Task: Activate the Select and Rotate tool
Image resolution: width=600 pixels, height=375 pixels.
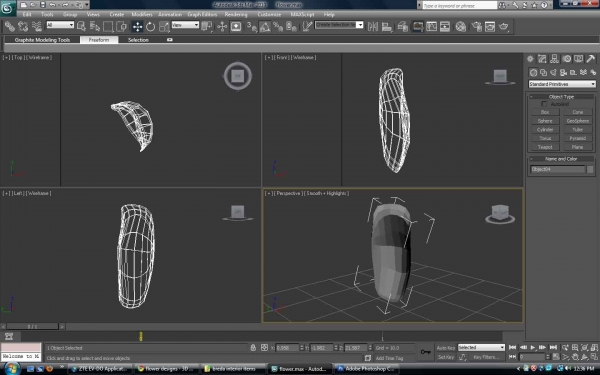Action: click(x=150, y=26)
